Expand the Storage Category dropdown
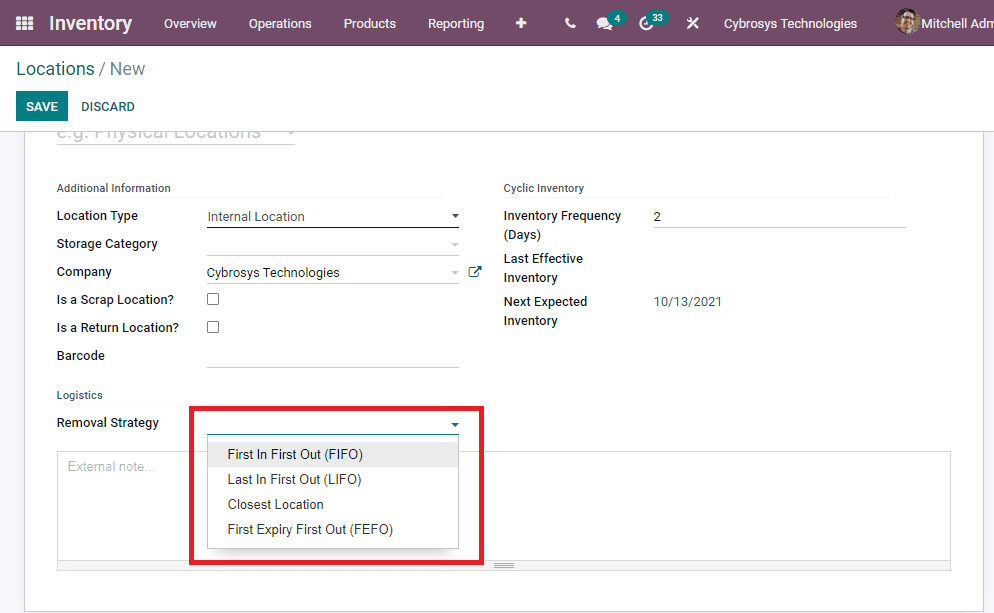Image resolution: width=994 pixels, height=613 pixels. point(455,243)
